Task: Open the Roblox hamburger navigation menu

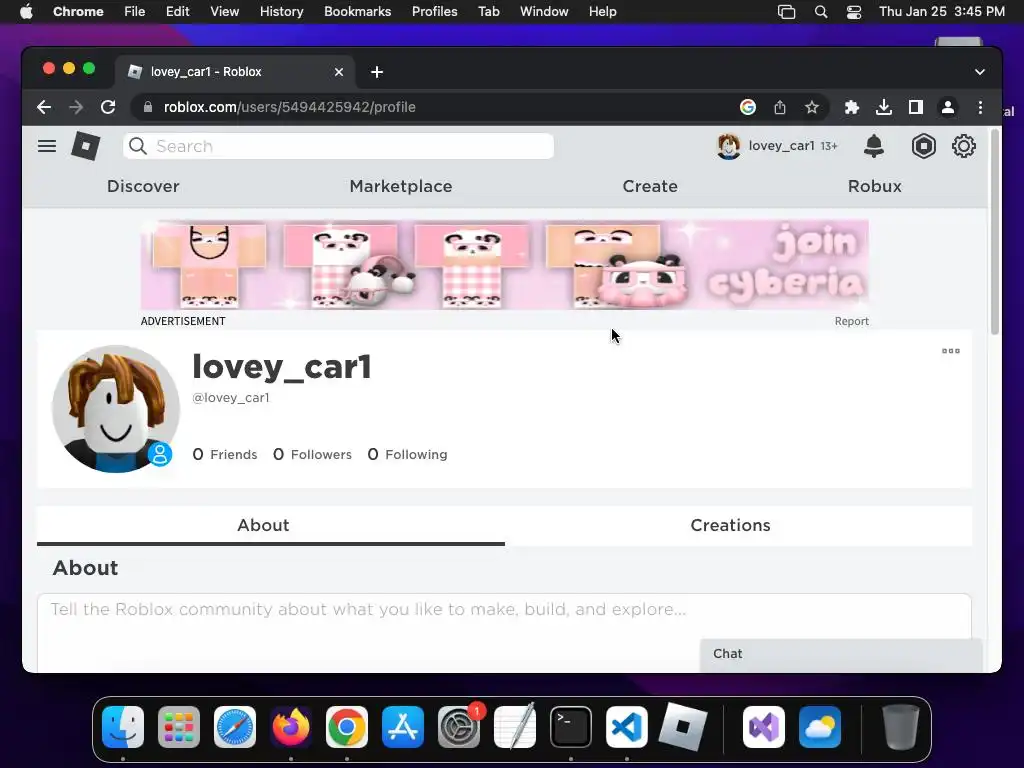Action: click(x=47, y=146)
